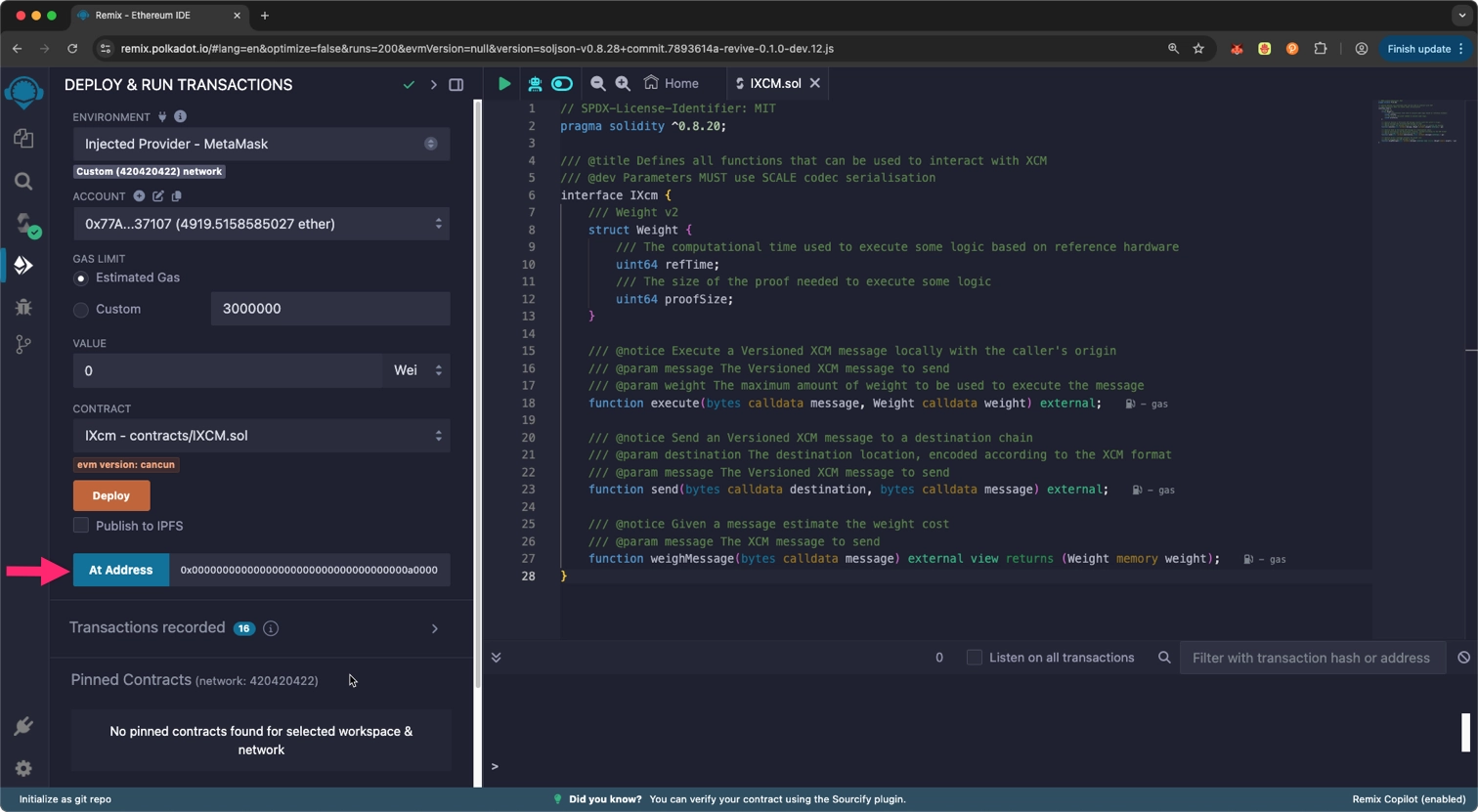Bookmark this page with the star icon
1478x812 pixels.
click(1198, 48)
